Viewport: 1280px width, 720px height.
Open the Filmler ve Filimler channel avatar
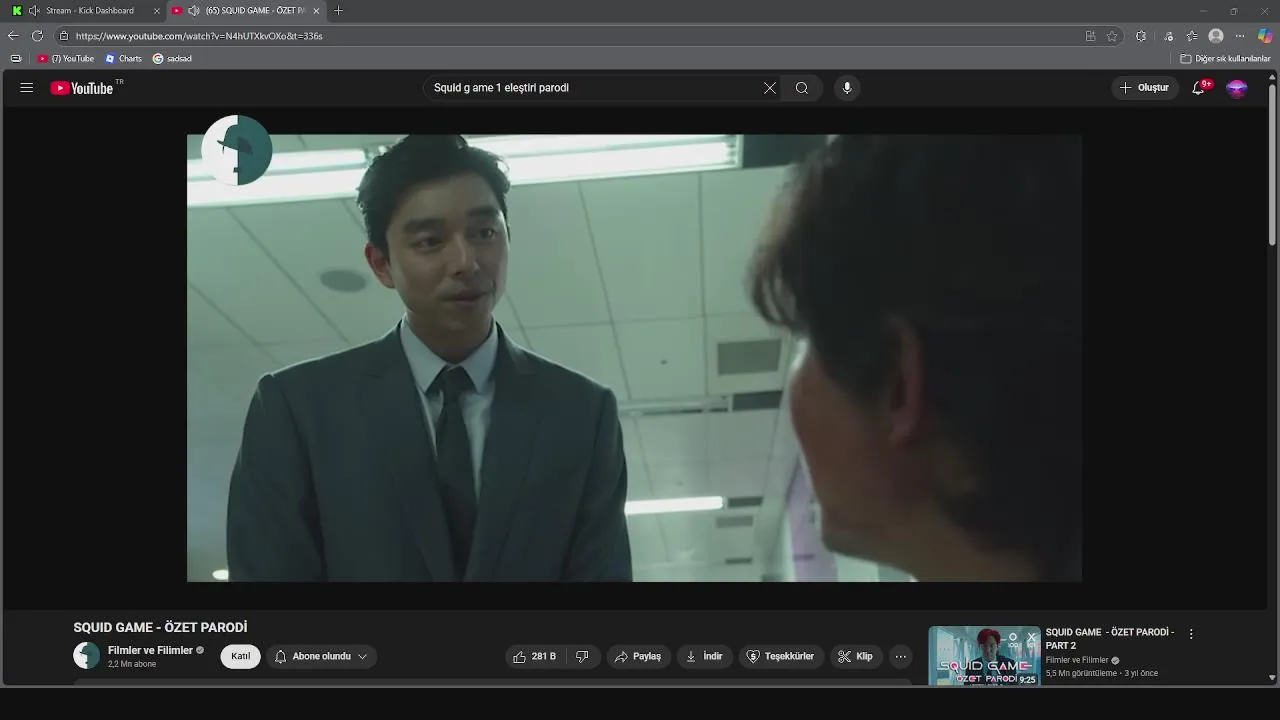pos(87,656)
